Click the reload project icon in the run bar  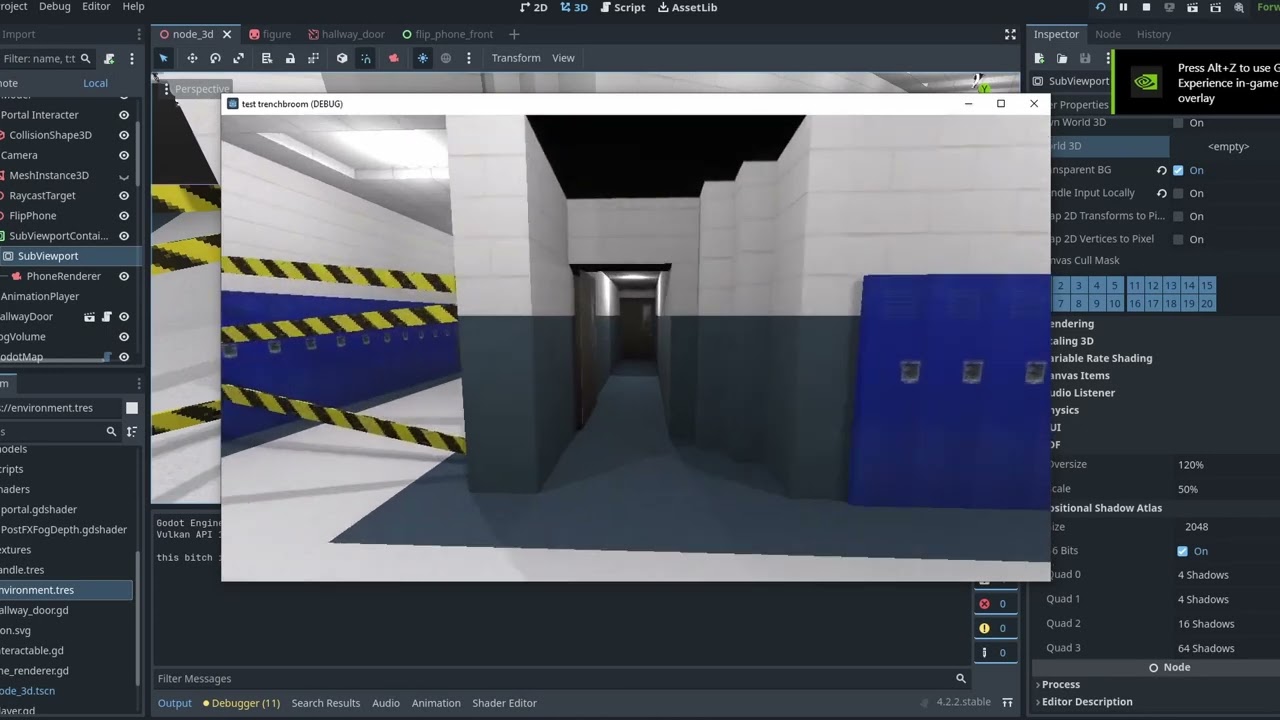(1100, 7)
